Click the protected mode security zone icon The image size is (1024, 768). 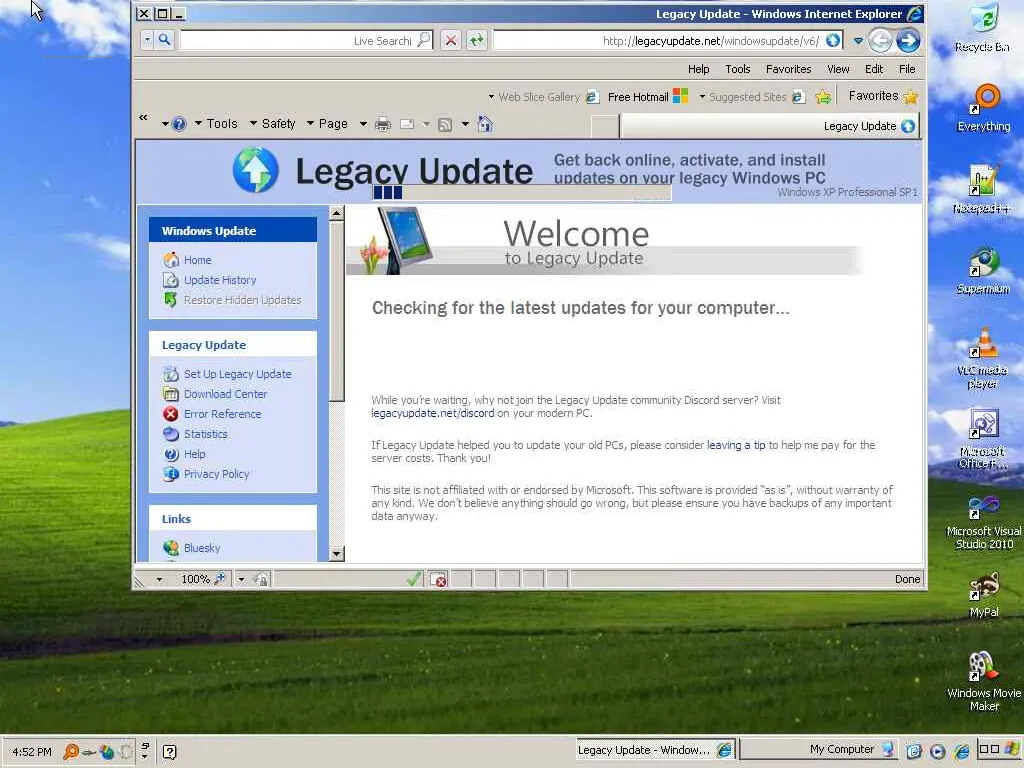[x=261, y=579]
